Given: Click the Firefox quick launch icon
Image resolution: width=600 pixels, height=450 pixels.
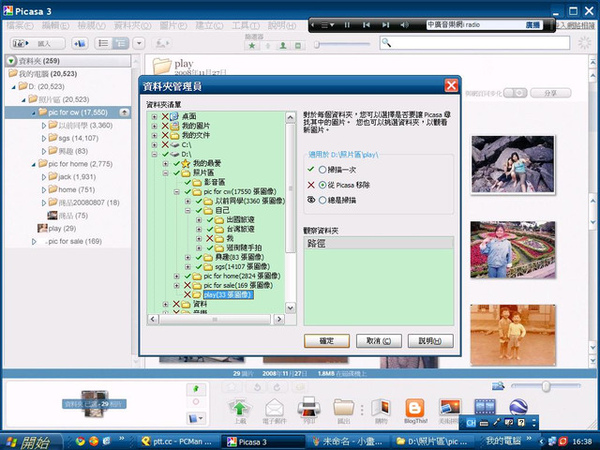Looking at the screenshot, I should [93, 441].
